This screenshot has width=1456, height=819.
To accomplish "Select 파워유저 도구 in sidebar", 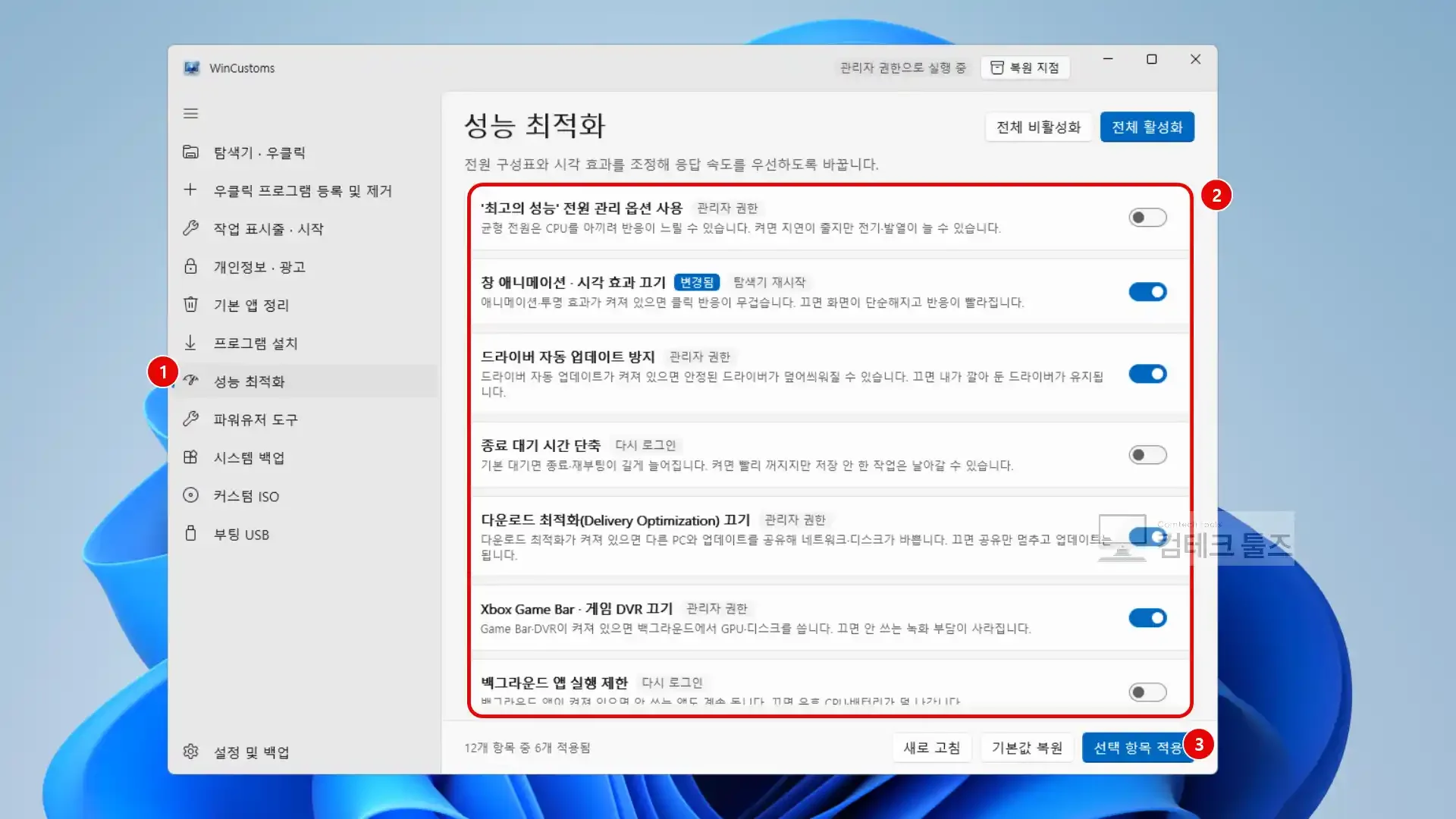I will pos(306,419).
